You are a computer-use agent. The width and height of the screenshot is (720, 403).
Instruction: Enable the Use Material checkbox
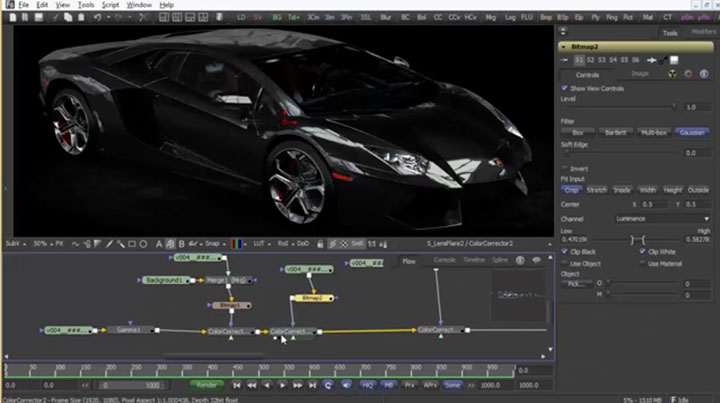(x=642, y=263)
